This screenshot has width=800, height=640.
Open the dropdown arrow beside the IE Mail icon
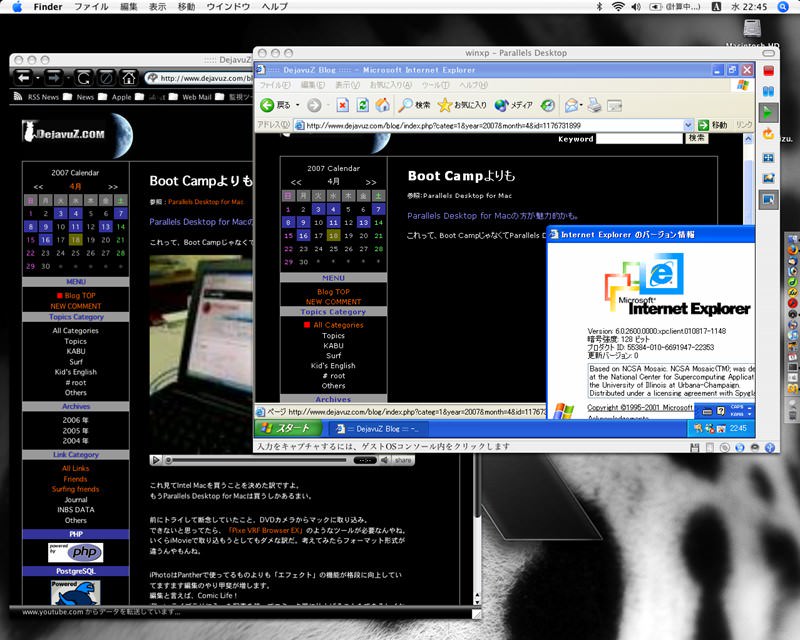pos(581,106)
